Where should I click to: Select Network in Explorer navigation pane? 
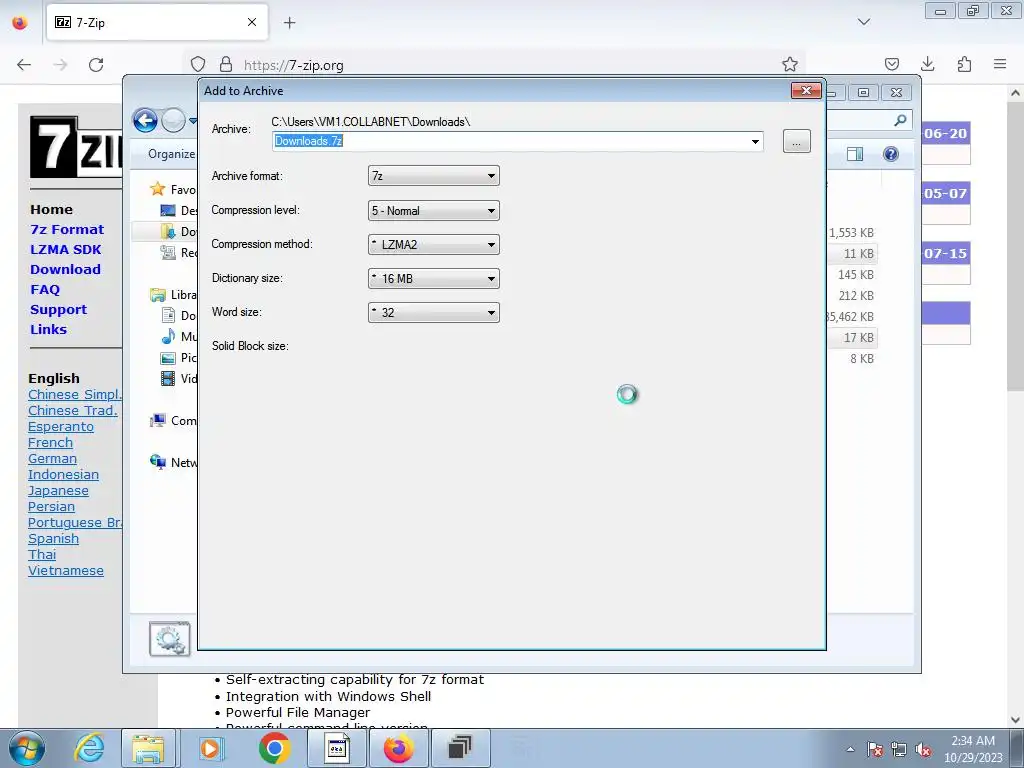click(x=174, y=462)
